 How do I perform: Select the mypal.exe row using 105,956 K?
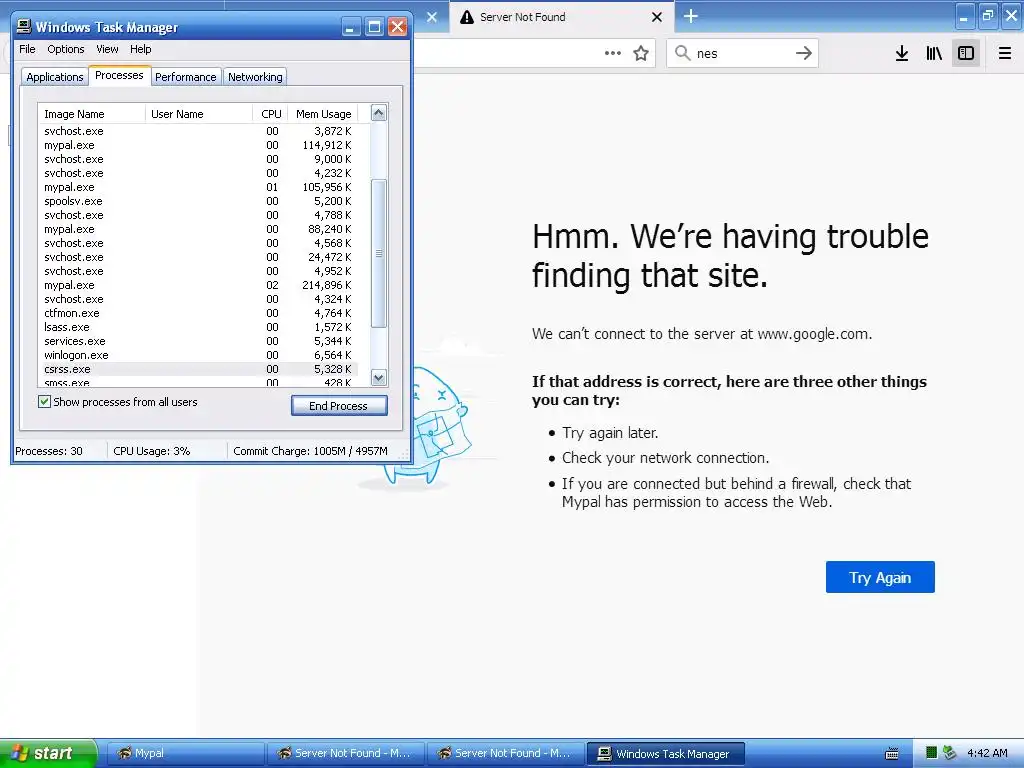pyautogui.click(x=198, y=187)
